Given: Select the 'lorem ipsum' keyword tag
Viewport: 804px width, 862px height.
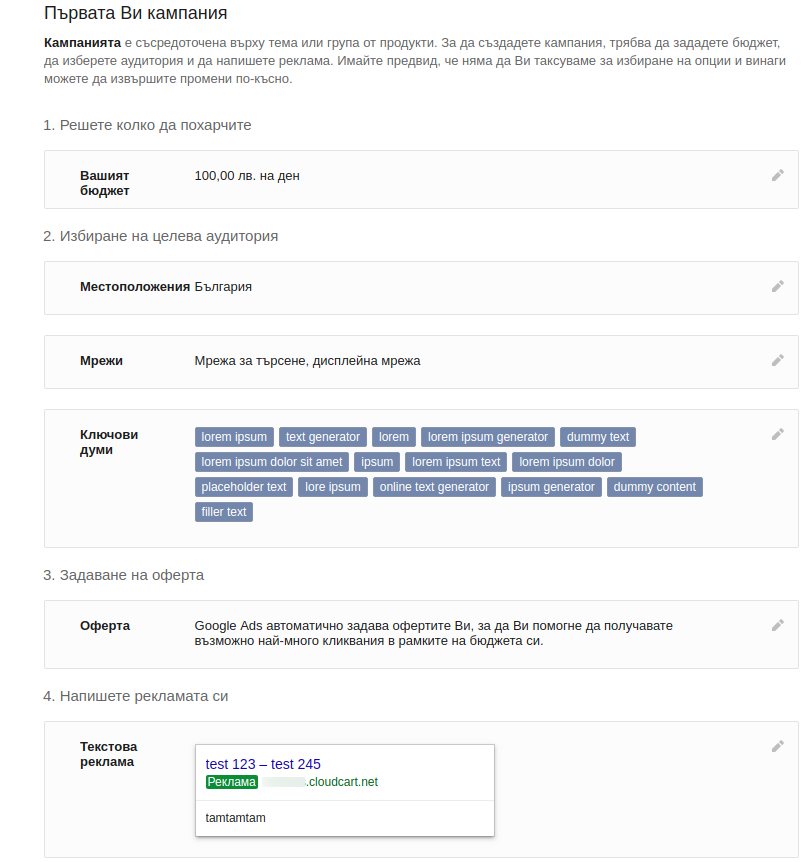Looking at the screenshot, I should [234, 437].
